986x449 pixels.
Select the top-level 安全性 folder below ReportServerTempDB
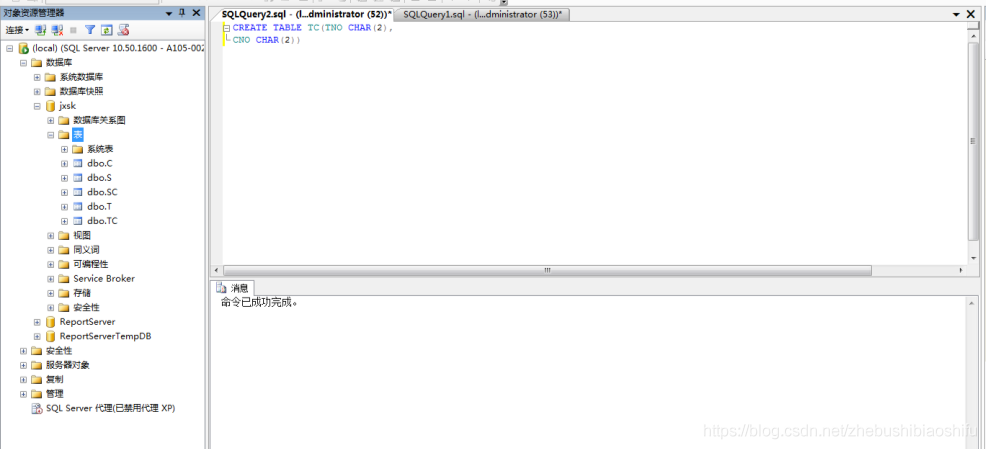tap(59, 351)
